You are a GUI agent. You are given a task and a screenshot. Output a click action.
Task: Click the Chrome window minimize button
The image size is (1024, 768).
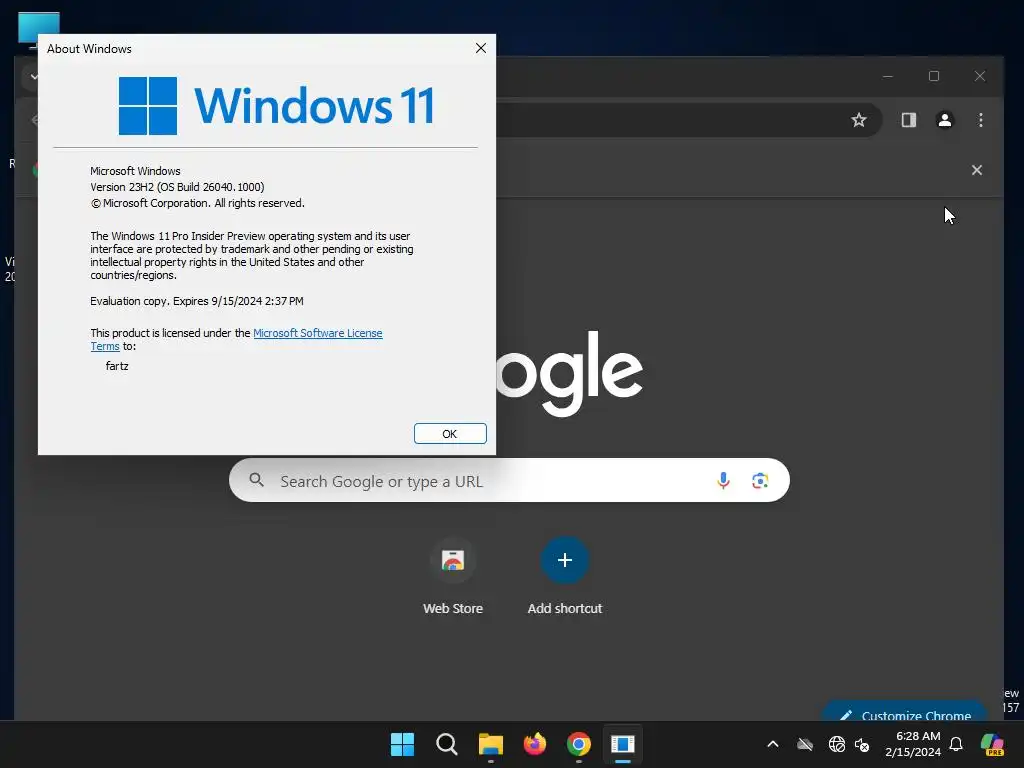click(x=888, y=76)
